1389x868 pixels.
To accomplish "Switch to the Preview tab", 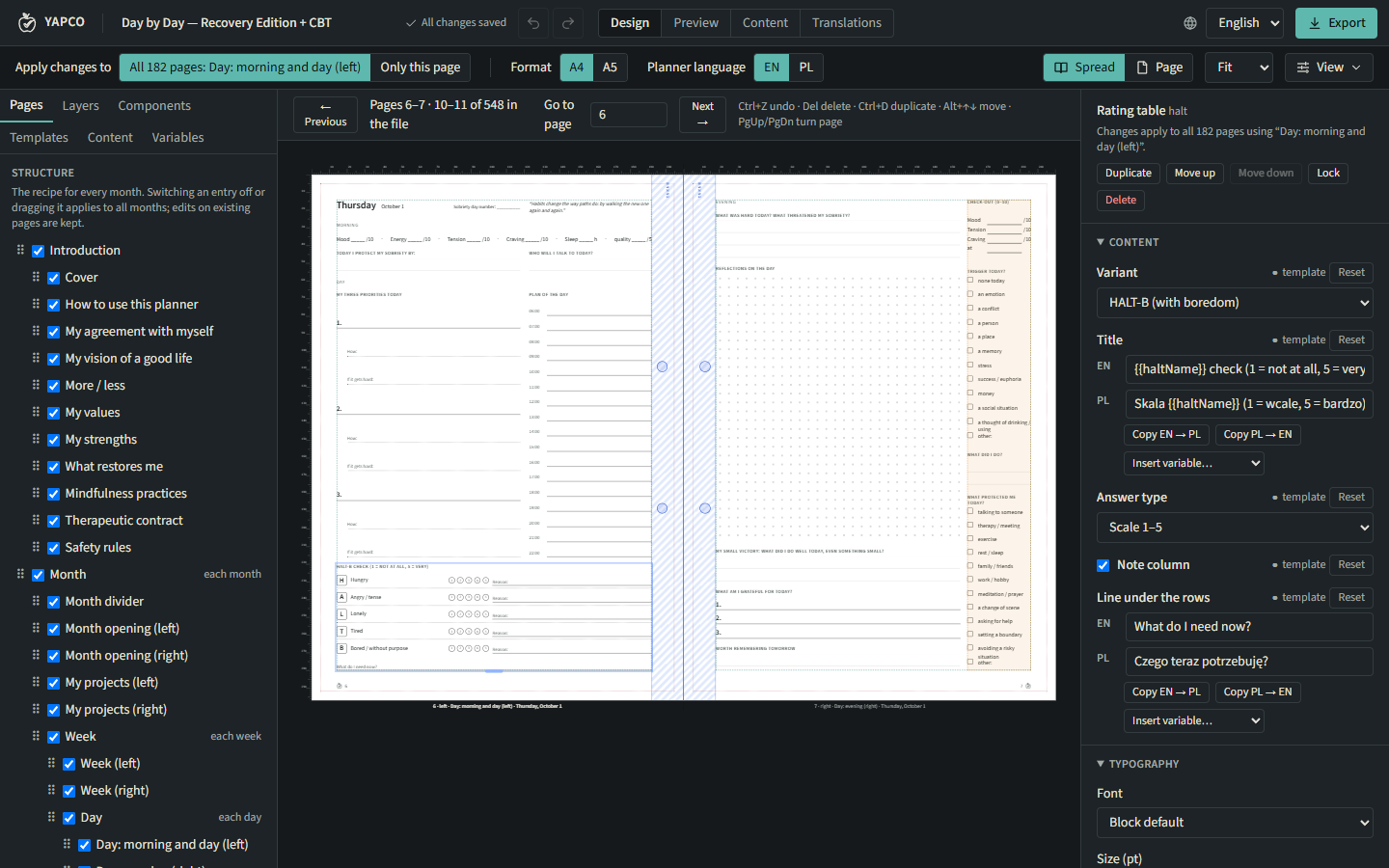I will click(x=695, y=23).
